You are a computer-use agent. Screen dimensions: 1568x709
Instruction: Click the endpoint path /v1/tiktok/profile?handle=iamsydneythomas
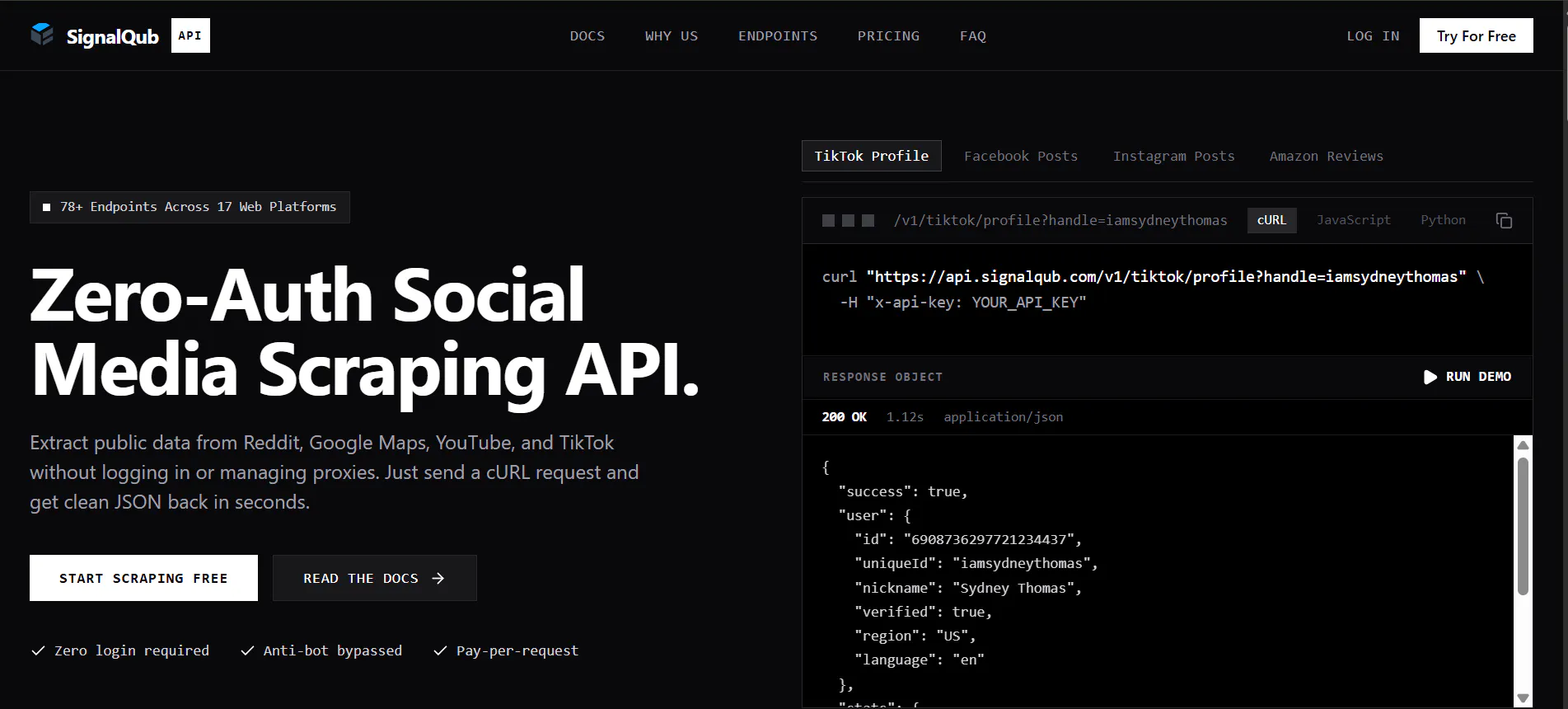1060,220
